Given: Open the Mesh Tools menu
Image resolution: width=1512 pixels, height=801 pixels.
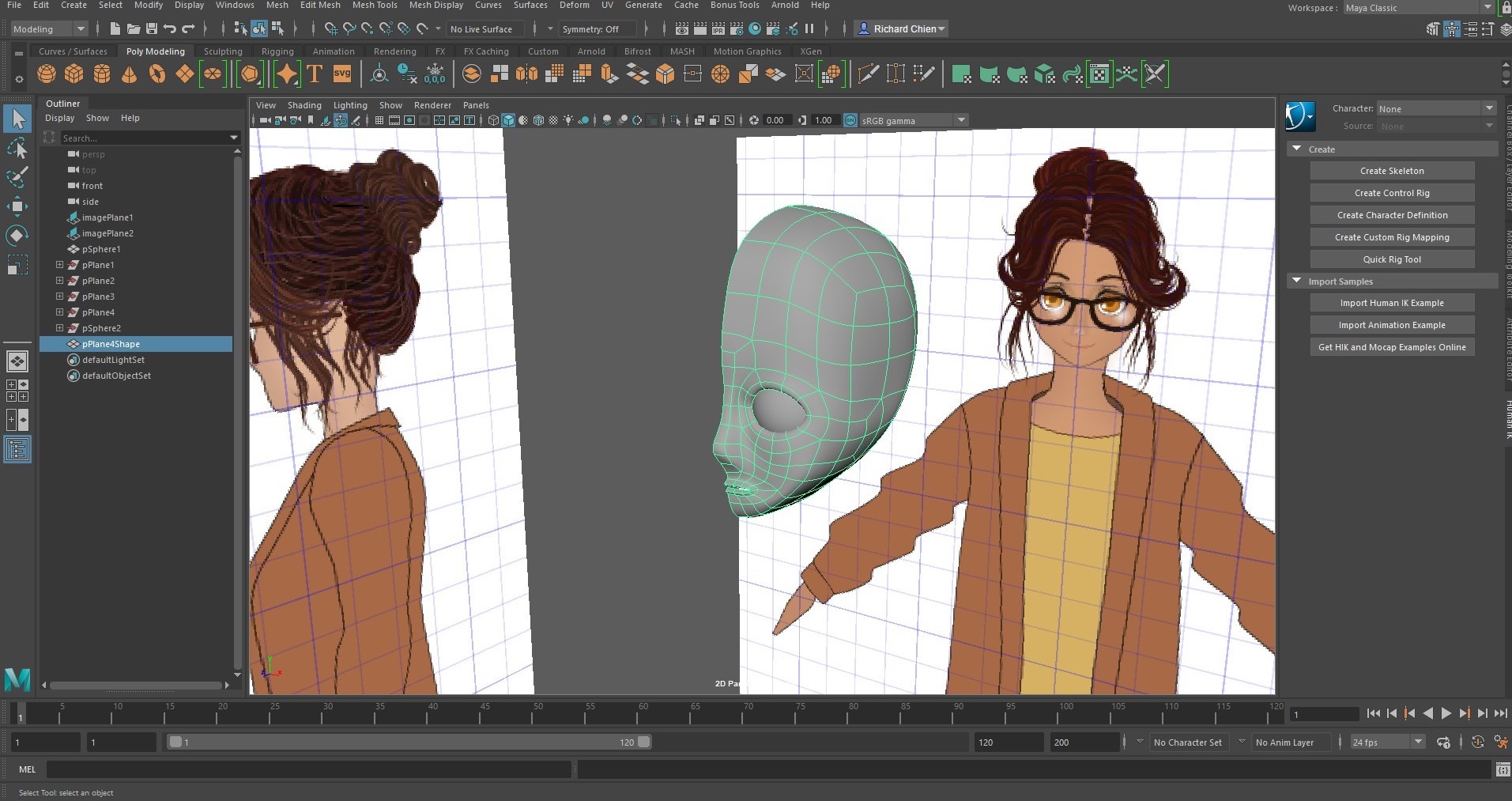Looking at the screenshot, I should [x=375, y=6].
